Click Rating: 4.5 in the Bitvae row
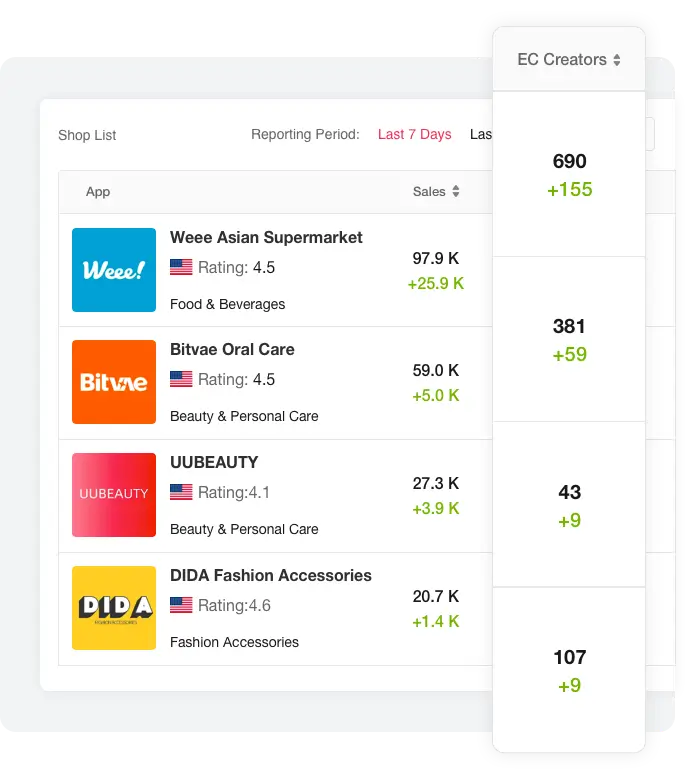The image size is (687, 780). (x=236, y=379)
